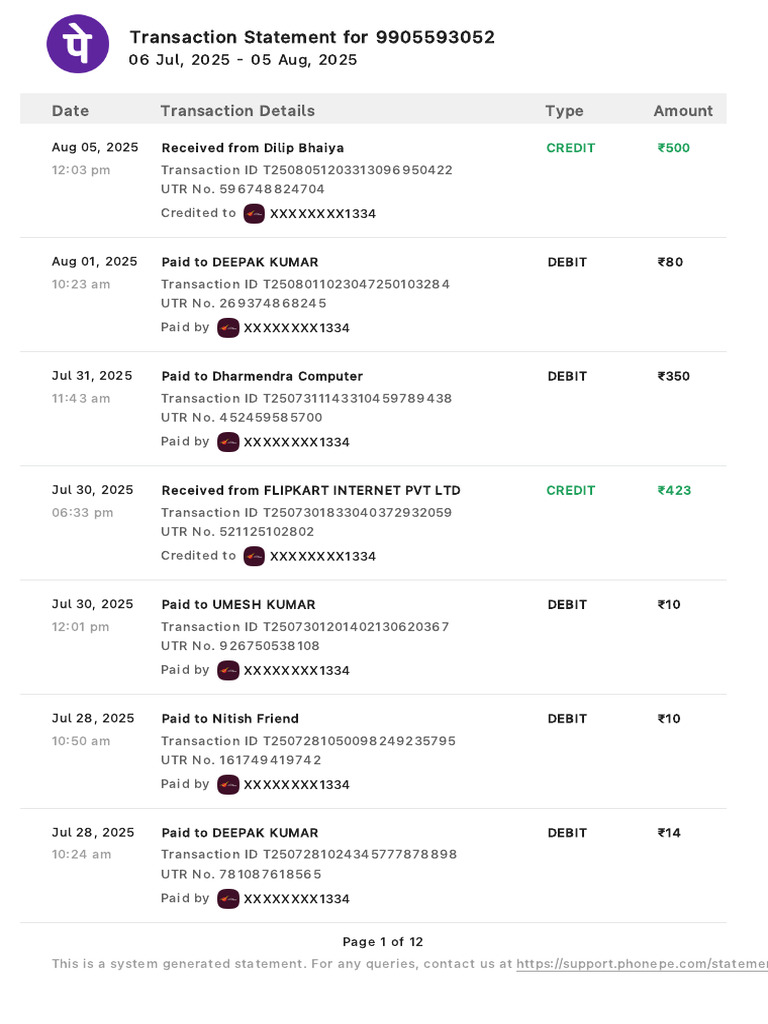Click bank icon in Dilip Bhaiya transaction

coord(254,214)
